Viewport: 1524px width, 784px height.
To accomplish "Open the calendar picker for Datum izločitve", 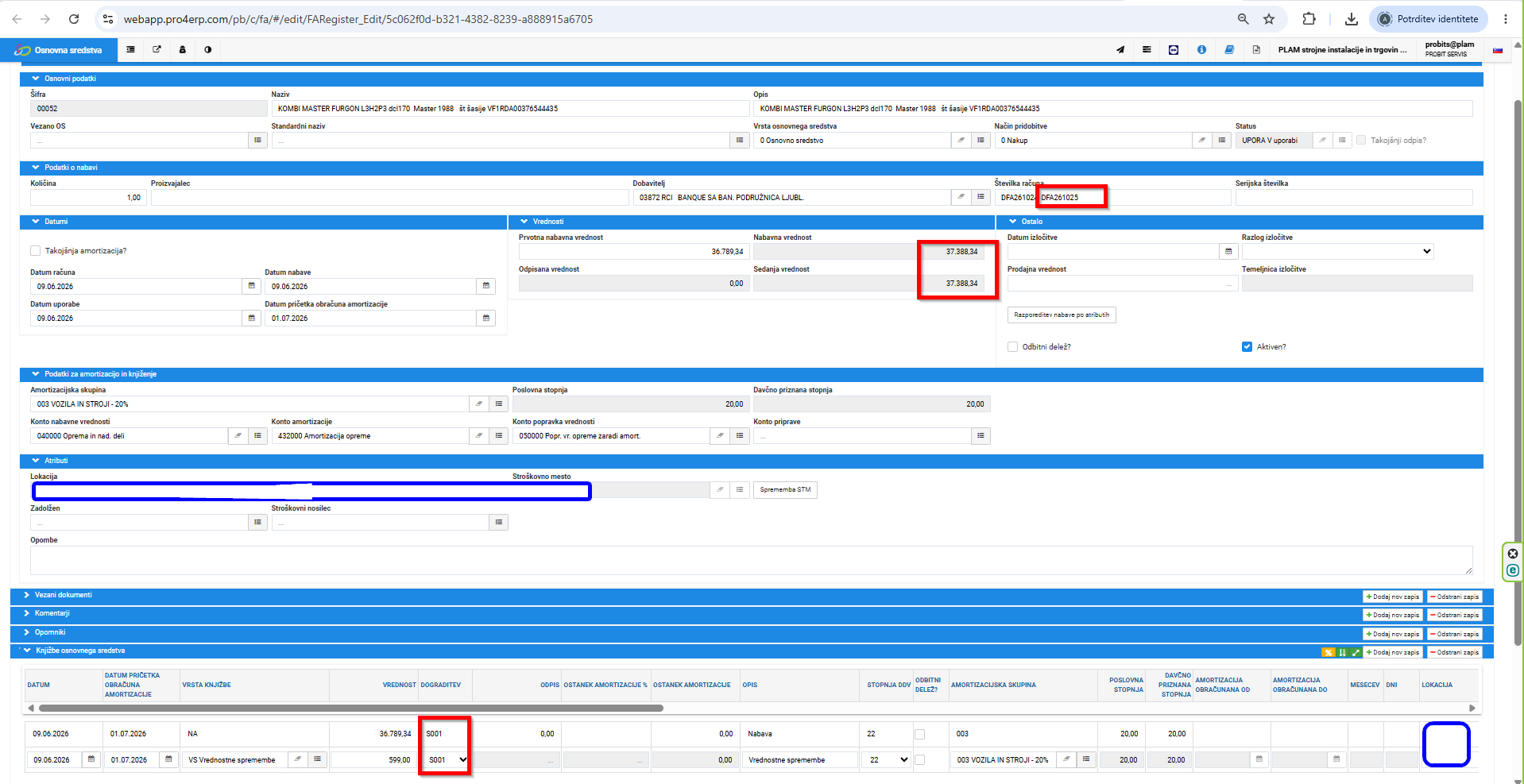I will point(1228,251).
